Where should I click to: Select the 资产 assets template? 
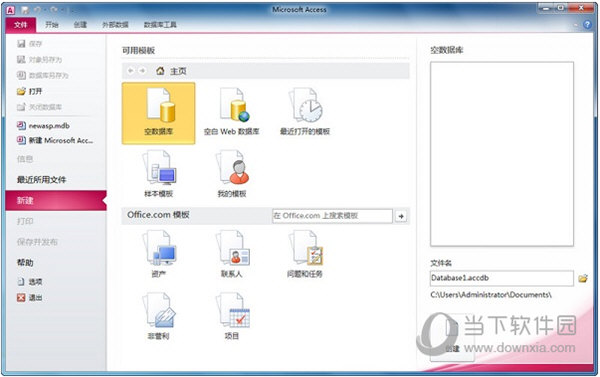pos(158,254)
